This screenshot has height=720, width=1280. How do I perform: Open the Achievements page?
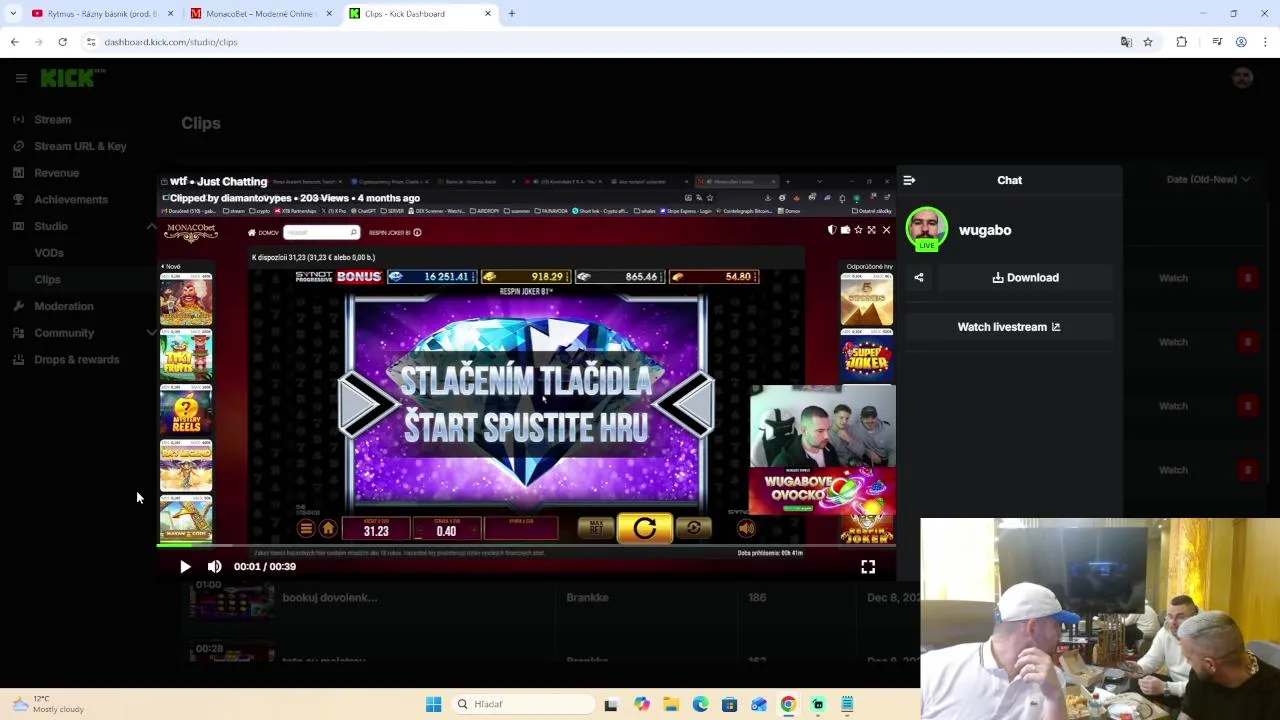[x=71, y=199]
